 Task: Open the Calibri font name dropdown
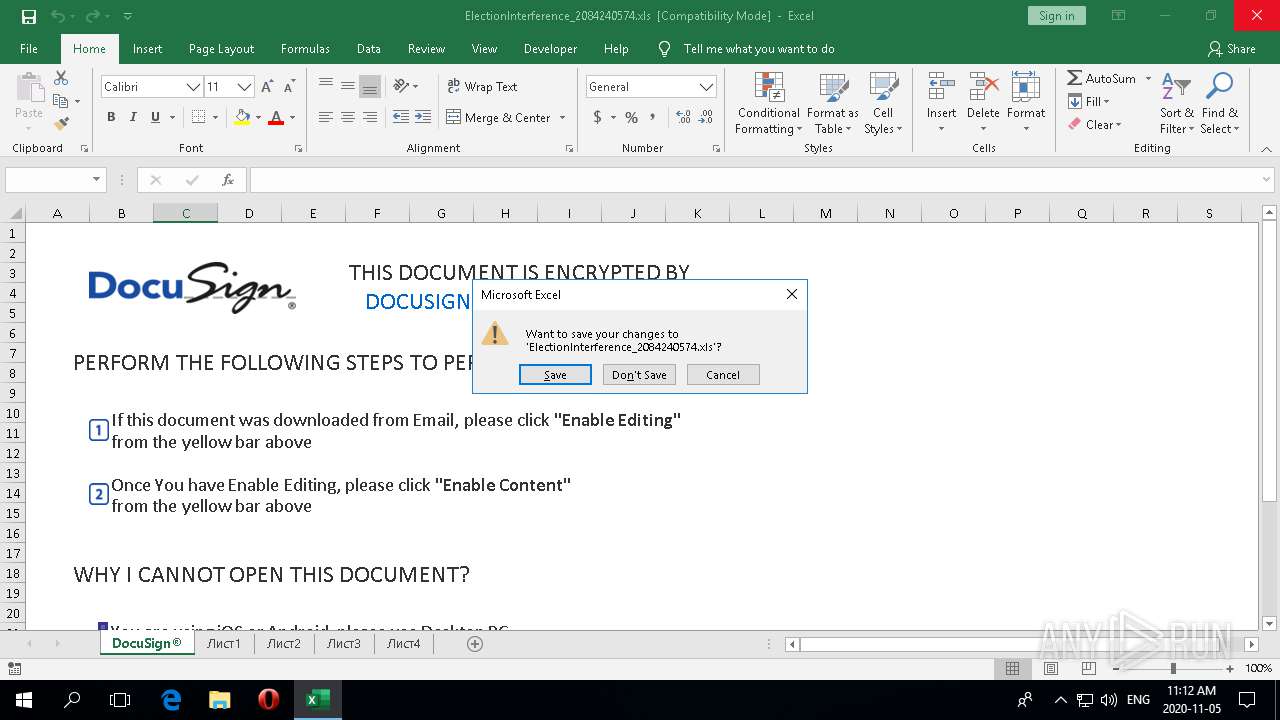(193, 87)
